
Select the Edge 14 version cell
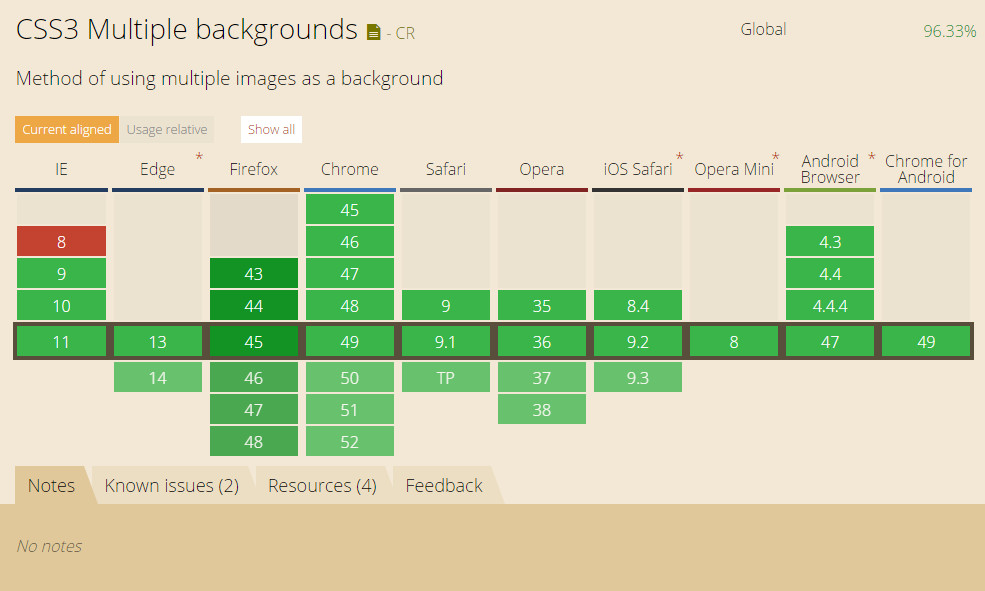(x=157, y=377)
